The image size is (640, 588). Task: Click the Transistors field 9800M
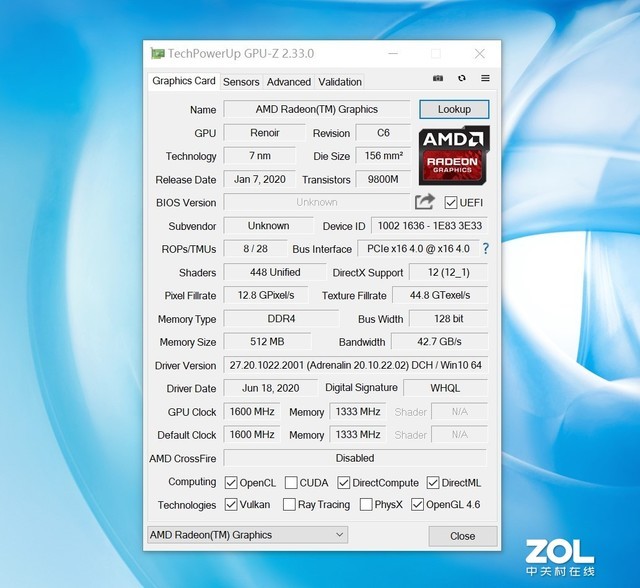[383, 179]
